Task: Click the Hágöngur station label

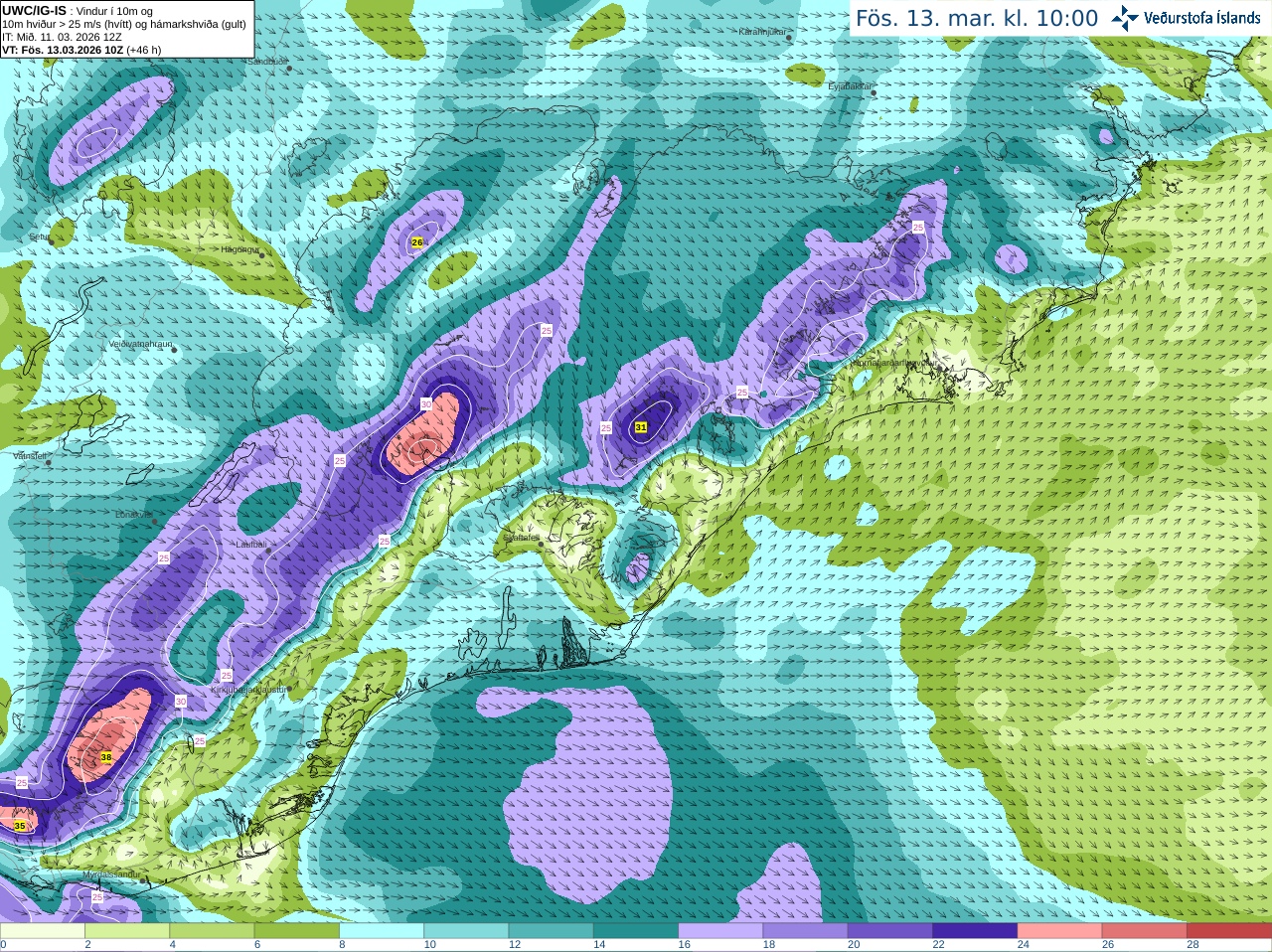Action: coord(239,249)
